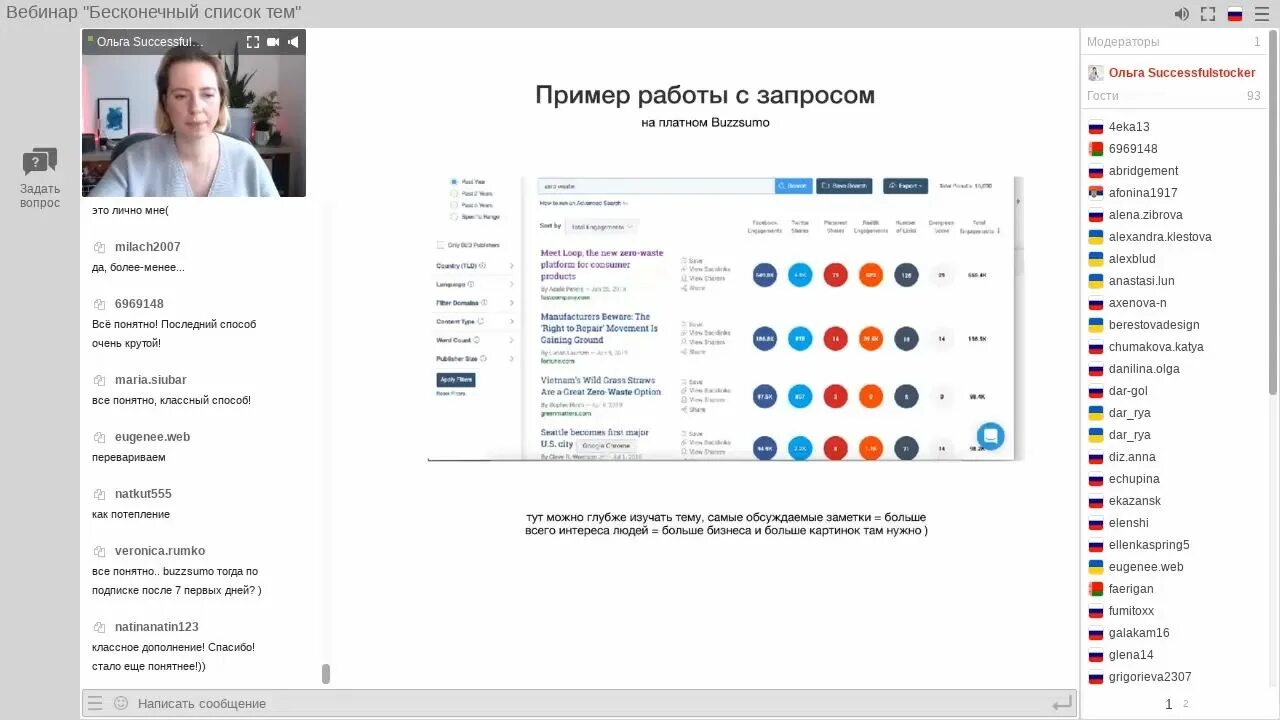The height and width of the screenshot is (720, 1280).
Task: Mute the speaker icon on Ольга's webcam
Action: [x=293, y=42]
